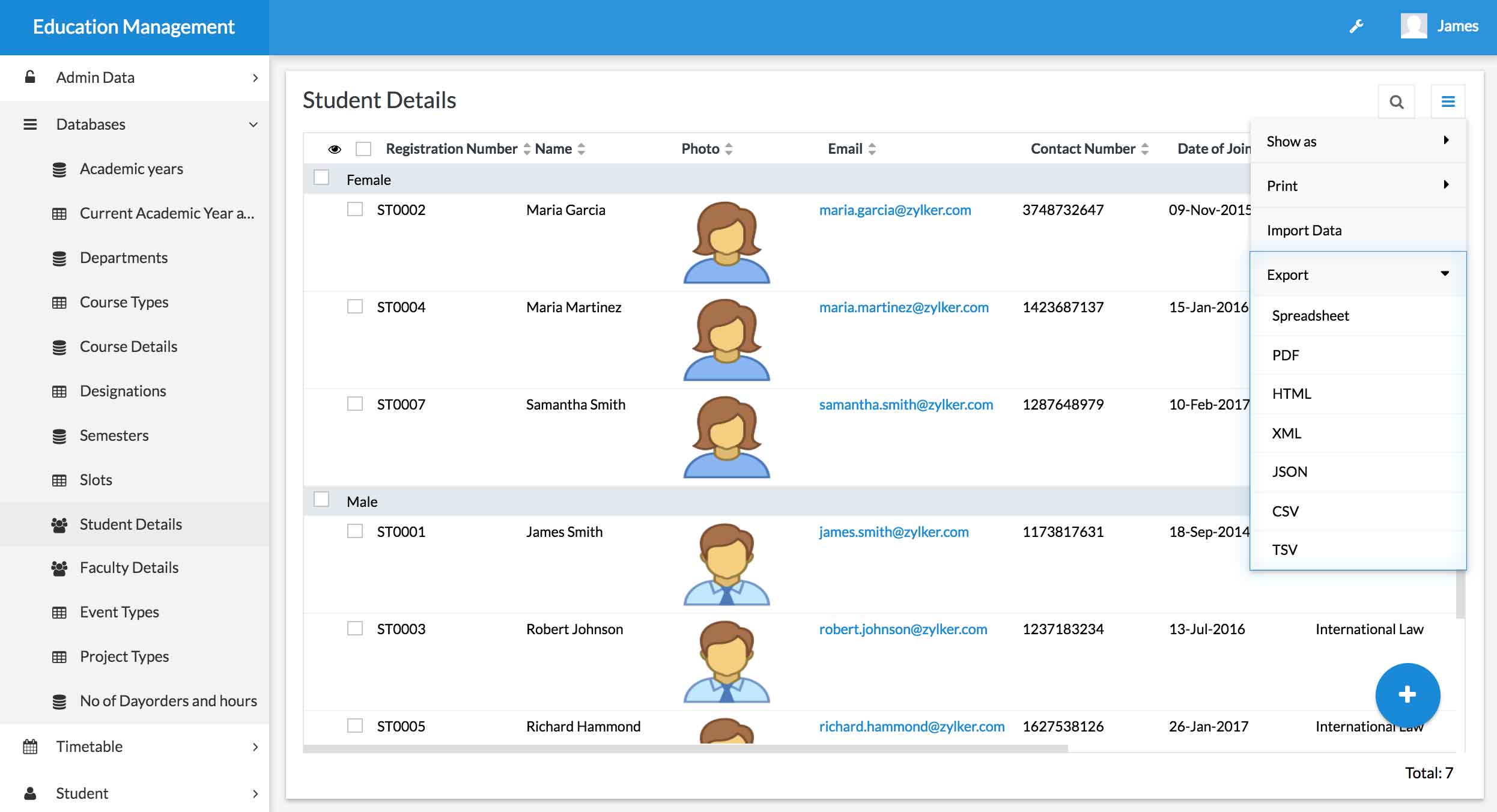Click No of Dayorders database icon
The image size is (1497, 812).
59,702
